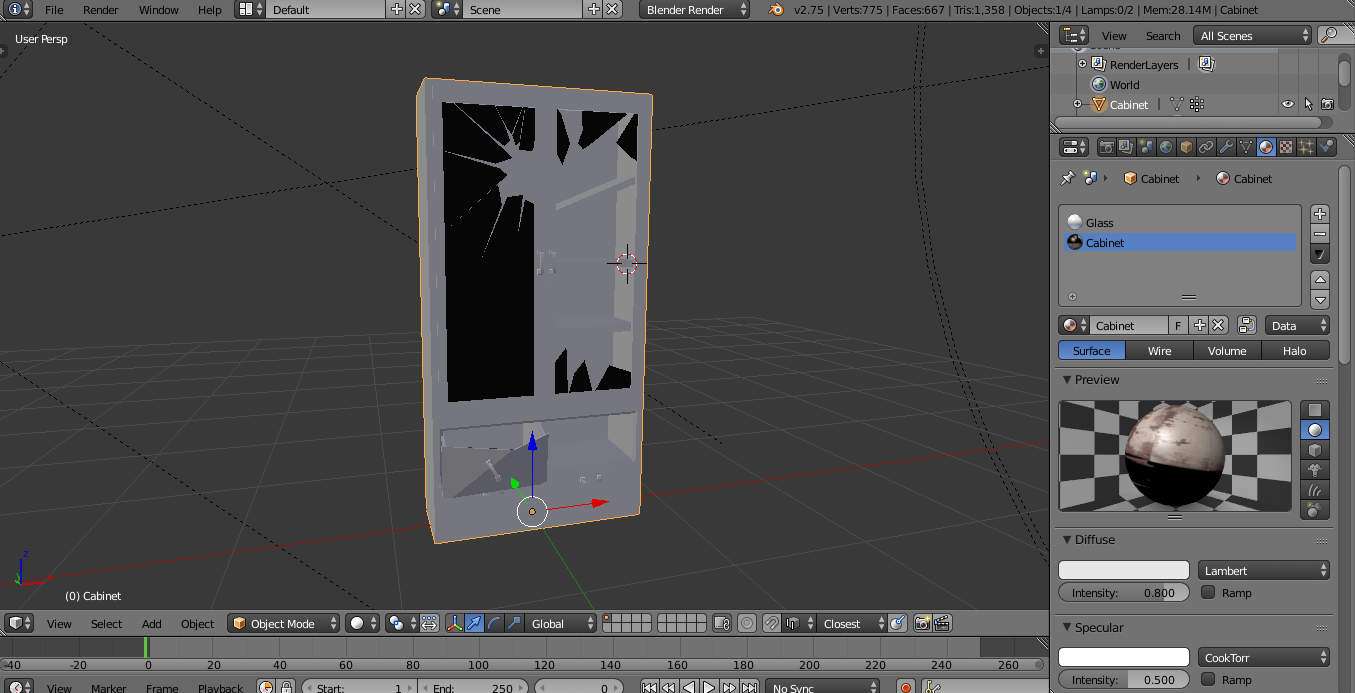Toggle pin for the properties context
Screen dimensions: 1355x693
tap(1067, 178)
